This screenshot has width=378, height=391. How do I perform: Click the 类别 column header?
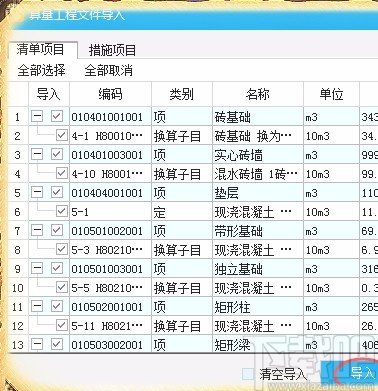pos(182,94)
